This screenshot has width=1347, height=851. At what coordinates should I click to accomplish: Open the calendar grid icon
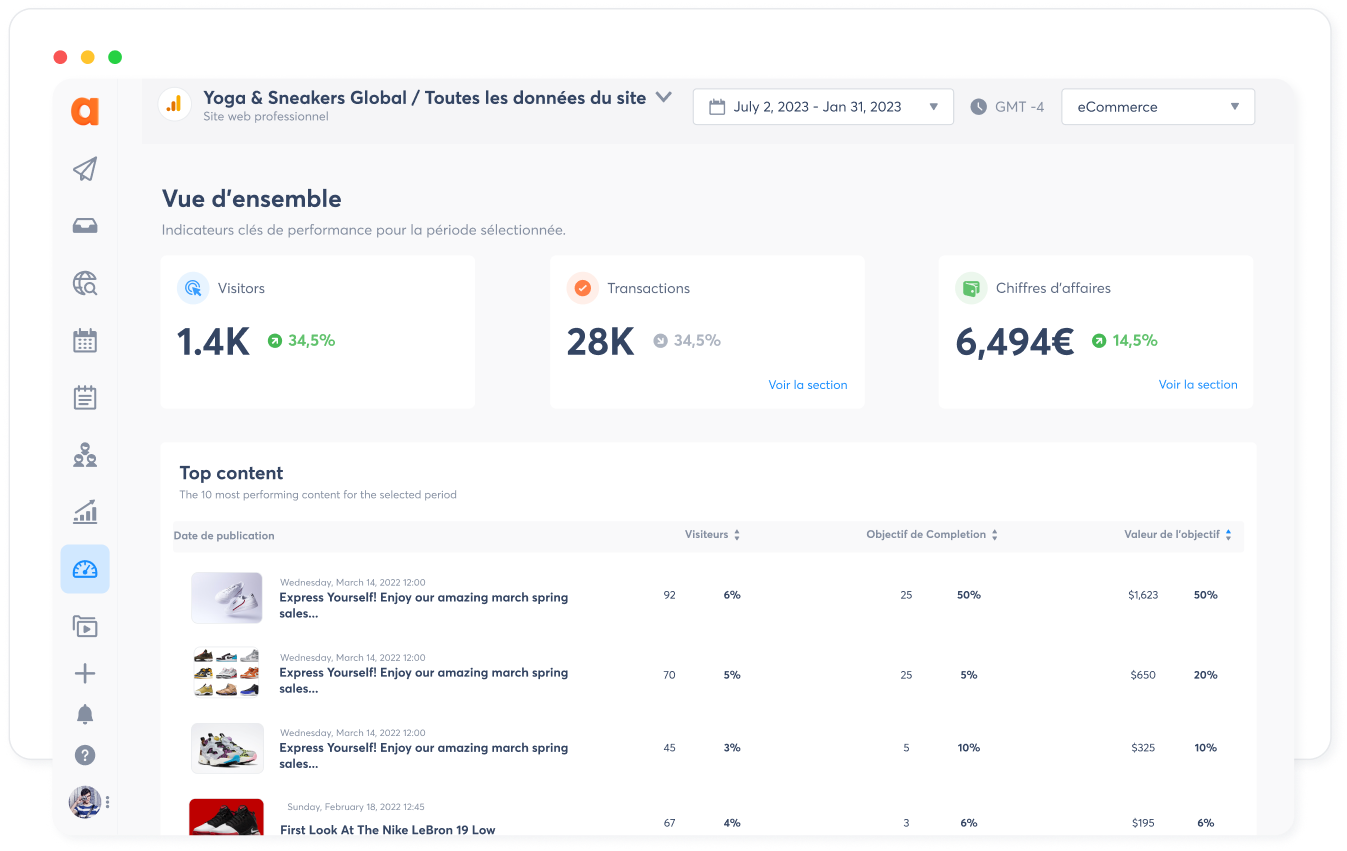(x=85, y=341)
